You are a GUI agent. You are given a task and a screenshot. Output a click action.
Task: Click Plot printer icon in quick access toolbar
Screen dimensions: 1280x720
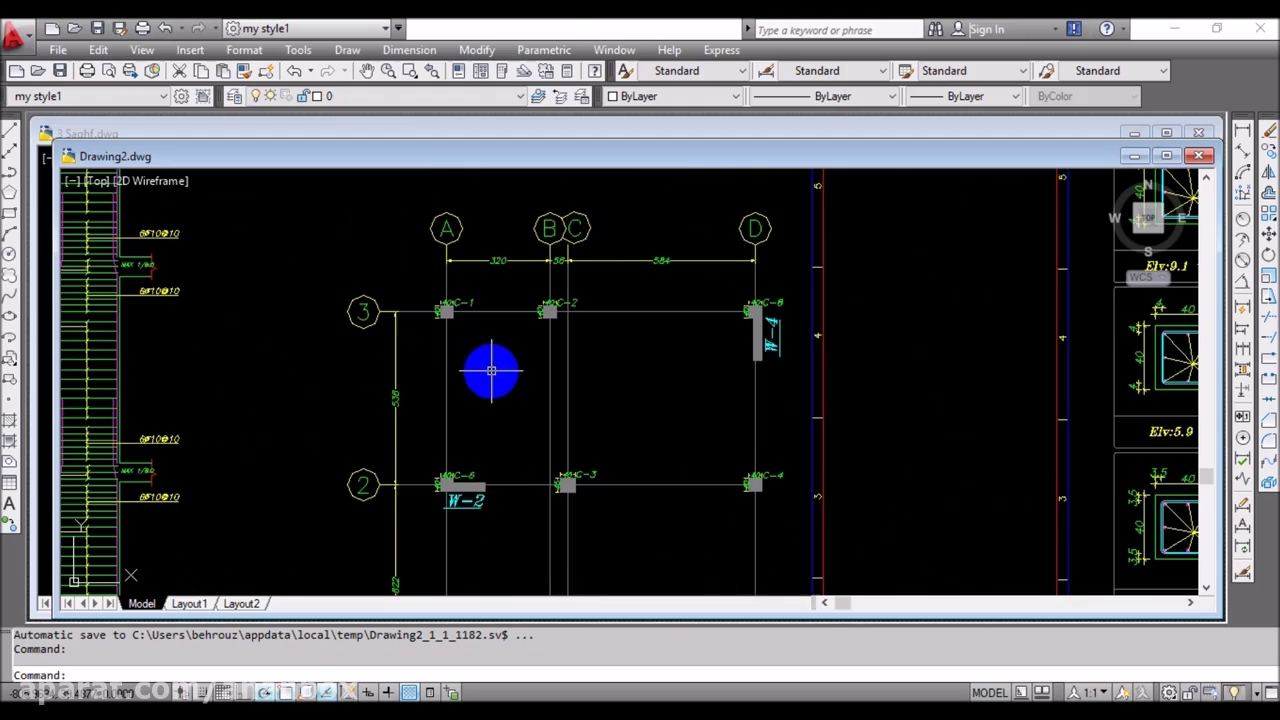point(142,28)
